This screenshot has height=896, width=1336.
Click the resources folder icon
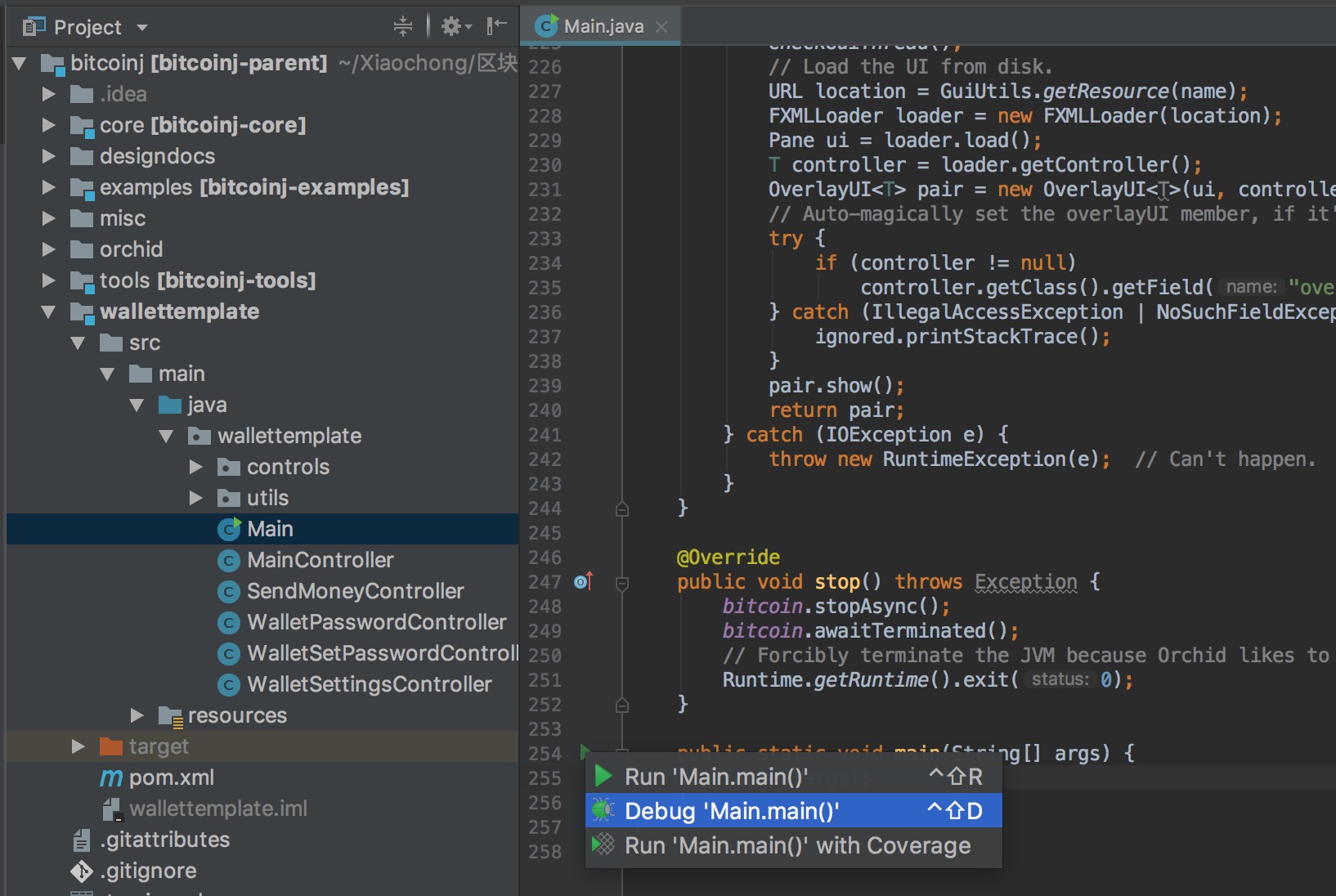coord(170,716)
